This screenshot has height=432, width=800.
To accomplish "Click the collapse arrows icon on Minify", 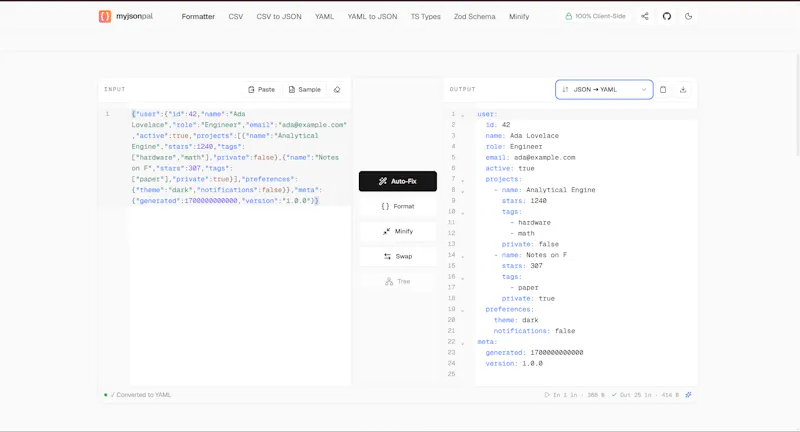I will (x=387, y=231).
